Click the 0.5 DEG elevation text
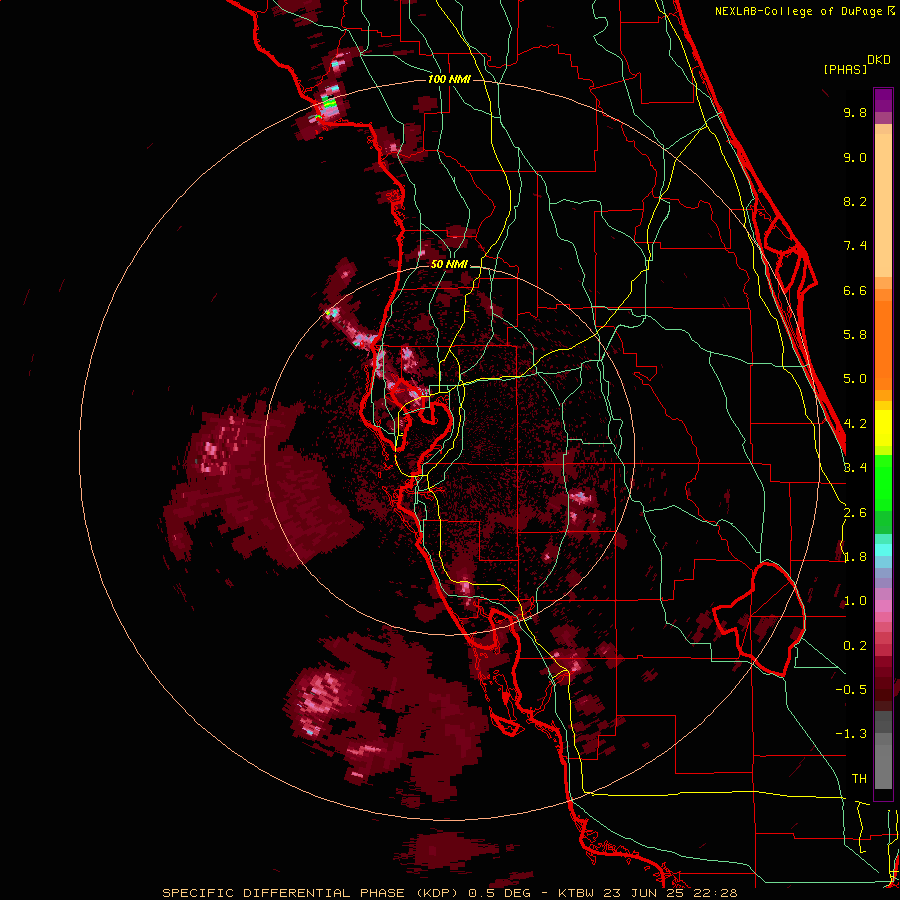 pos(501,893)
